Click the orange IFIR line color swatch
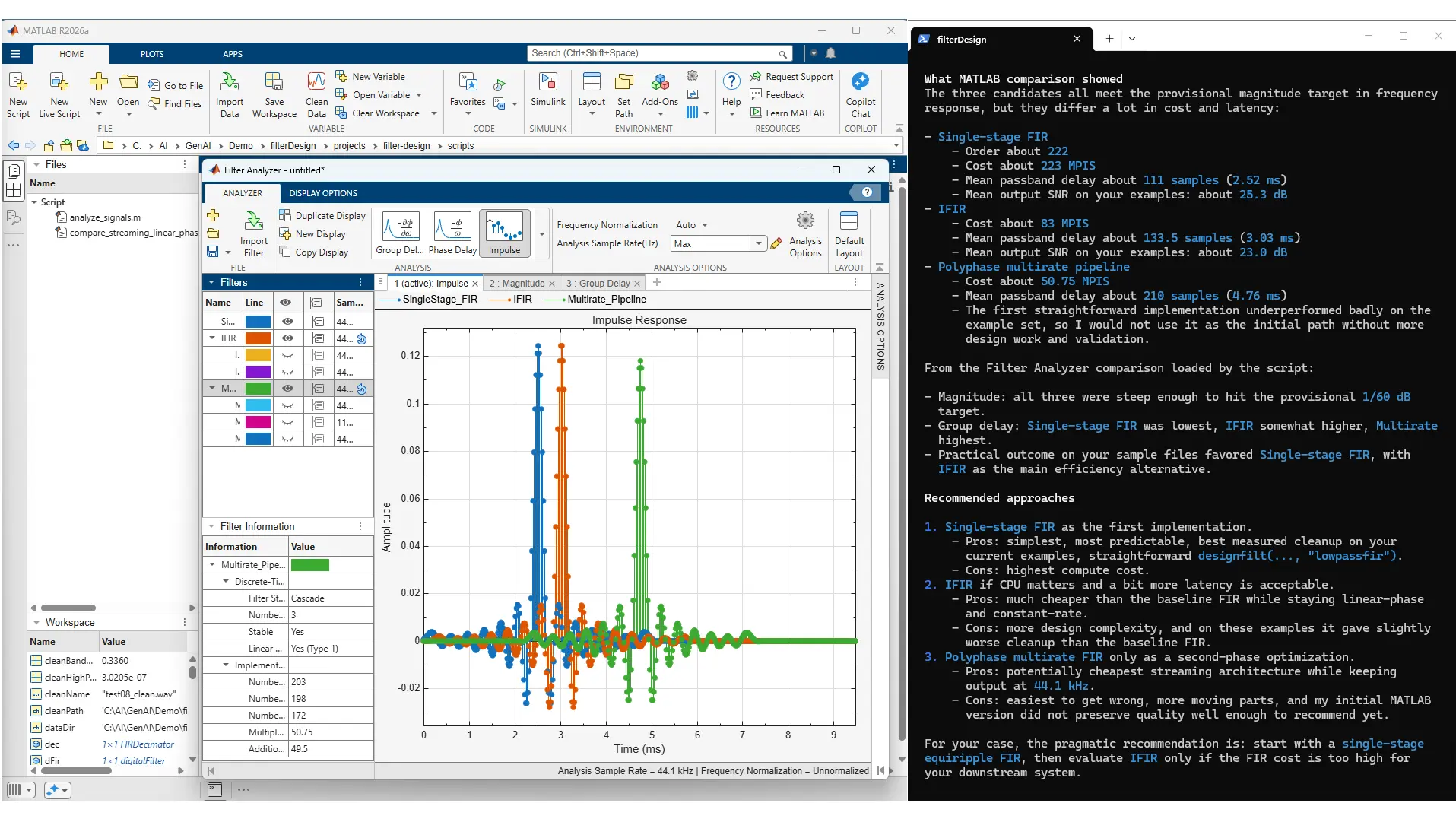 [258, 338]
